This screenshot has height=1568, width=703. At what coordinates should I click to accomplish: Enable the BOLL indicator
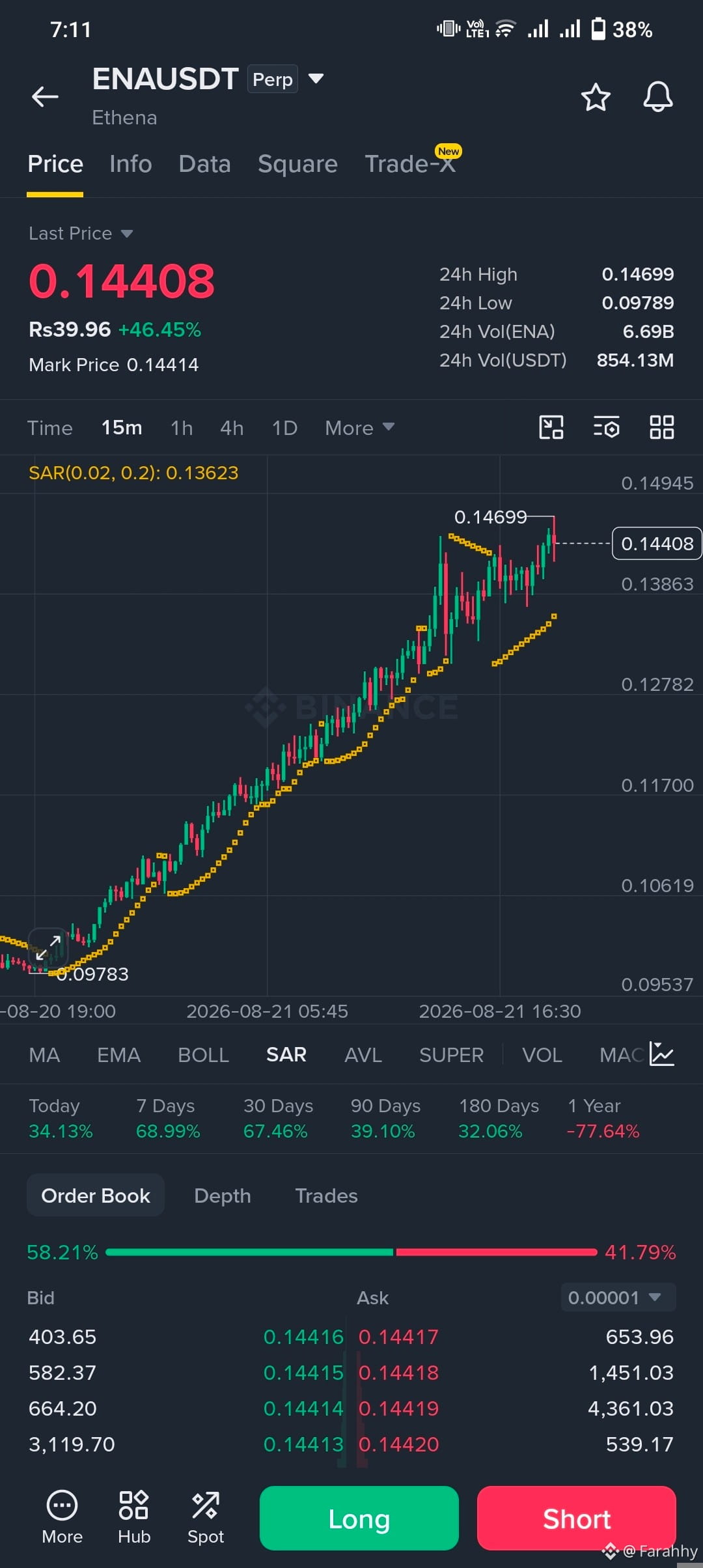click(203, 1055)
